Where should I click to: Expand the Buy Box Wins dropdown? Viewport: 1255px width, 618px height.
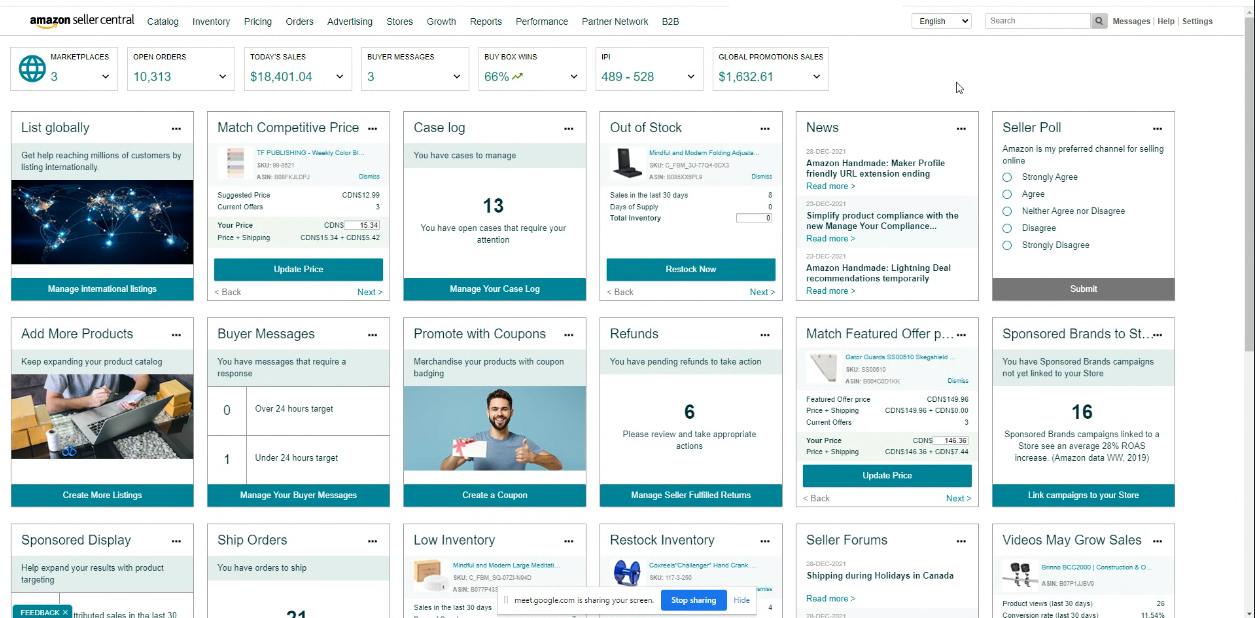click(574, 77)
